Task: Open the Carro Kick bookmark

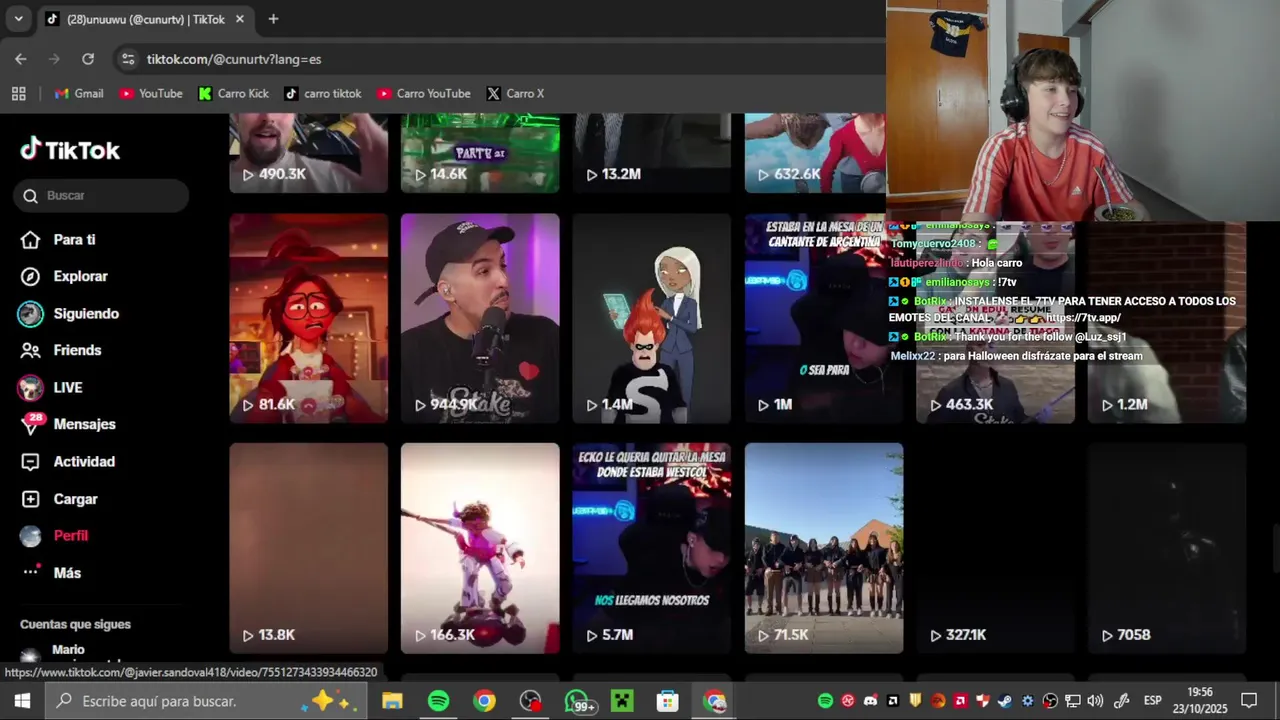Action: (x=234, y=93)
